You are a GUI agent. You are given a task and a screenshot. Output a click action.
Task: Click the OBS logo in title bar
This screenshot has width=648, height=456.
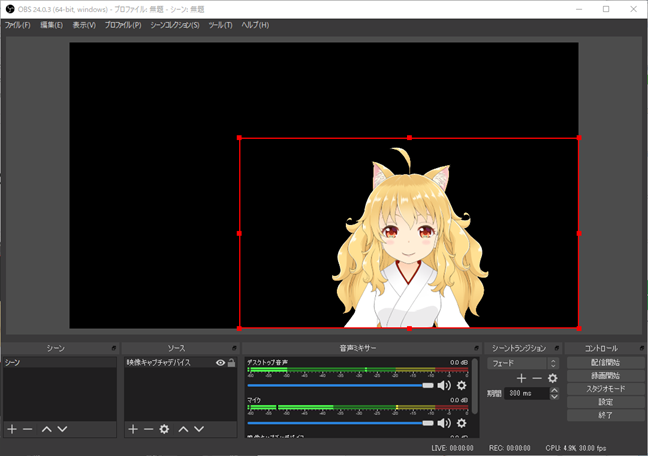coord(10,9)
